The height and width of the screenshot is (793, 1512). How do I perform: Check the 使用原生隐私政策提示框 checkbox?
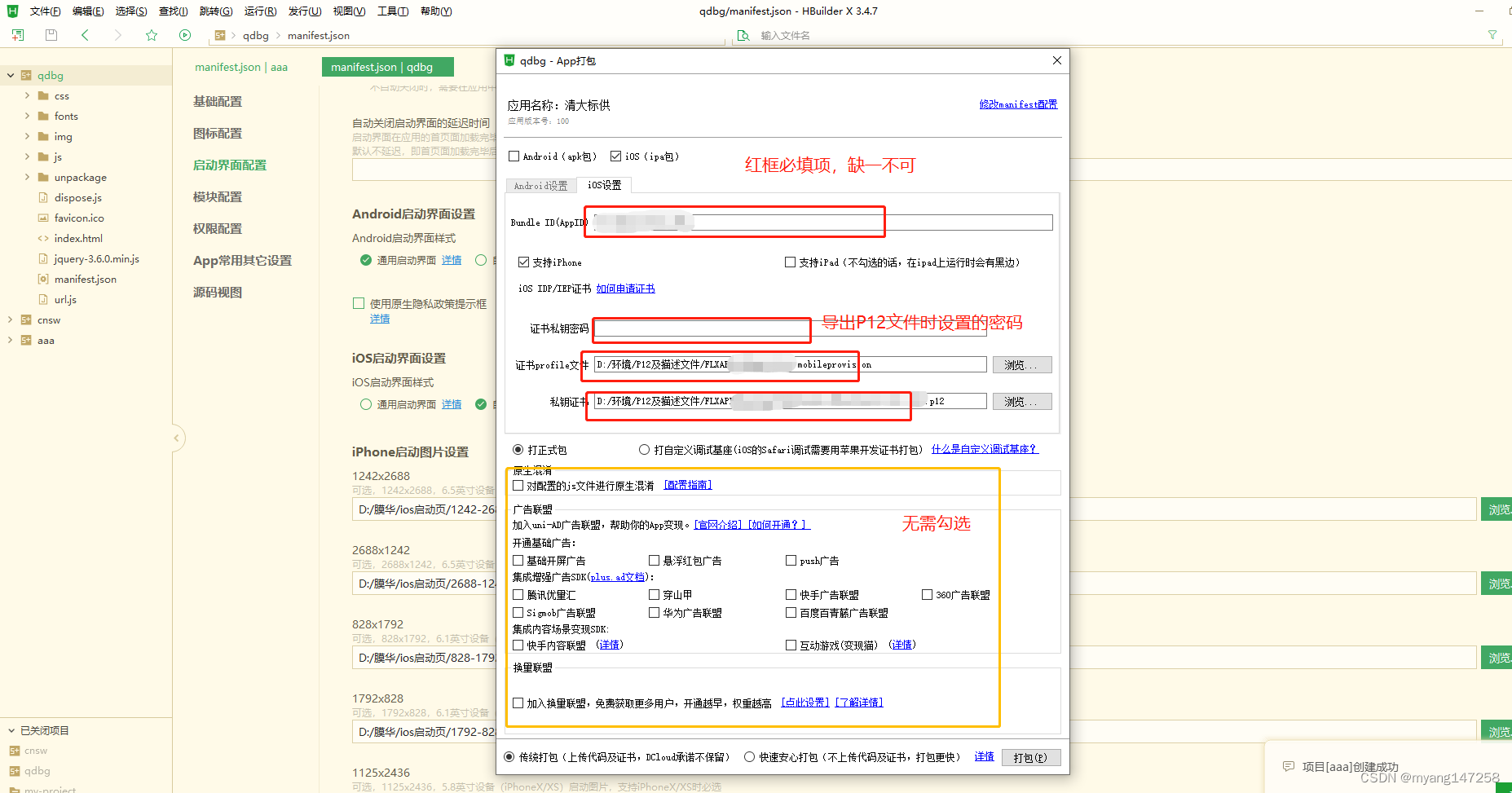coord(359,303)
